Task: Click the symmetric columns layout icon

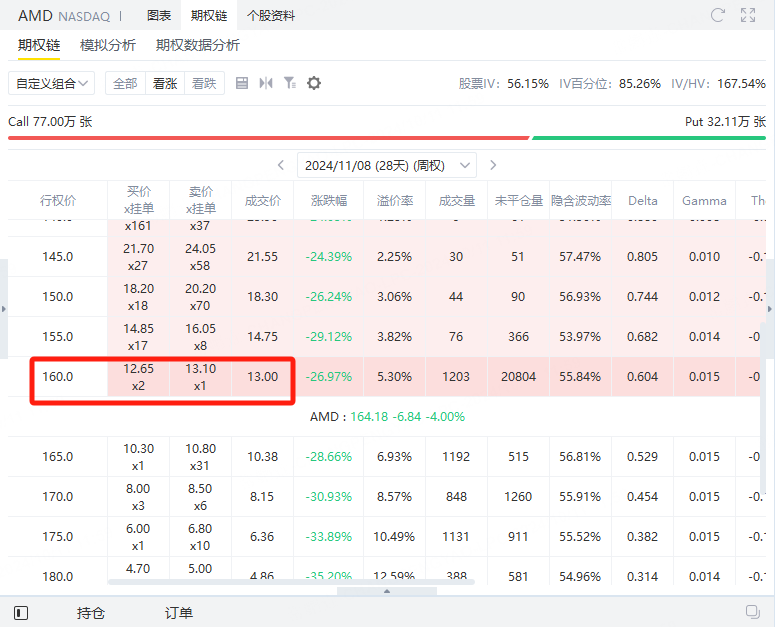Action: click(x=266, y=83)
